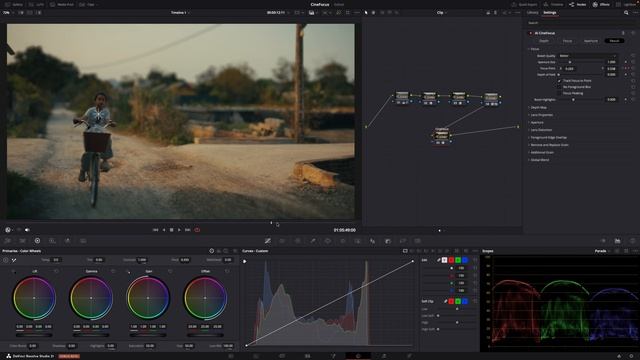Screen dimensions: 640x360
Task: Click Quick Export in top bar
Action: [x=524, y=4]
